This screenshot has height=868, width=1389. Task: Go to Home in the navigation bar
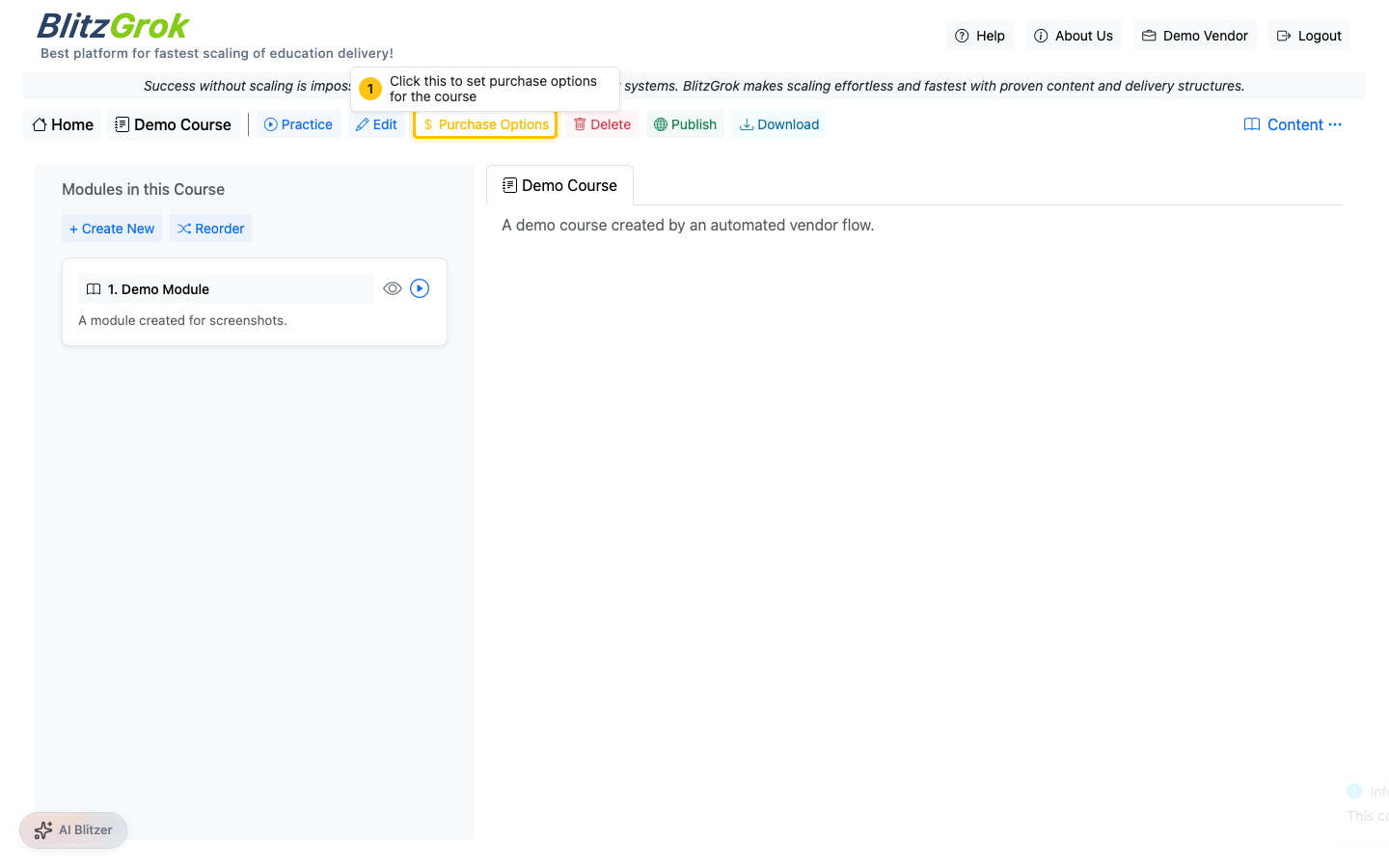(63, 124)
